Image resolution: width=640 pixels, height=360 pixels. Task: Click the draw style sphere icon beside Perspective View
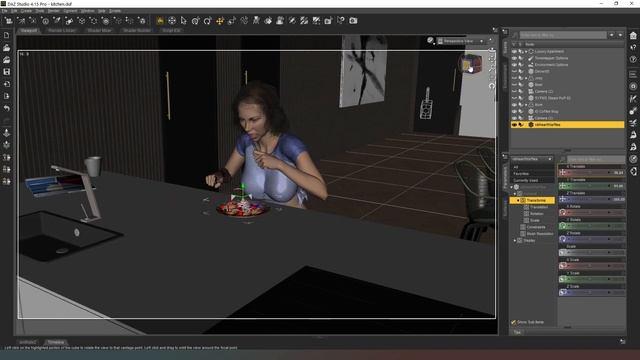tap(430, 40)
